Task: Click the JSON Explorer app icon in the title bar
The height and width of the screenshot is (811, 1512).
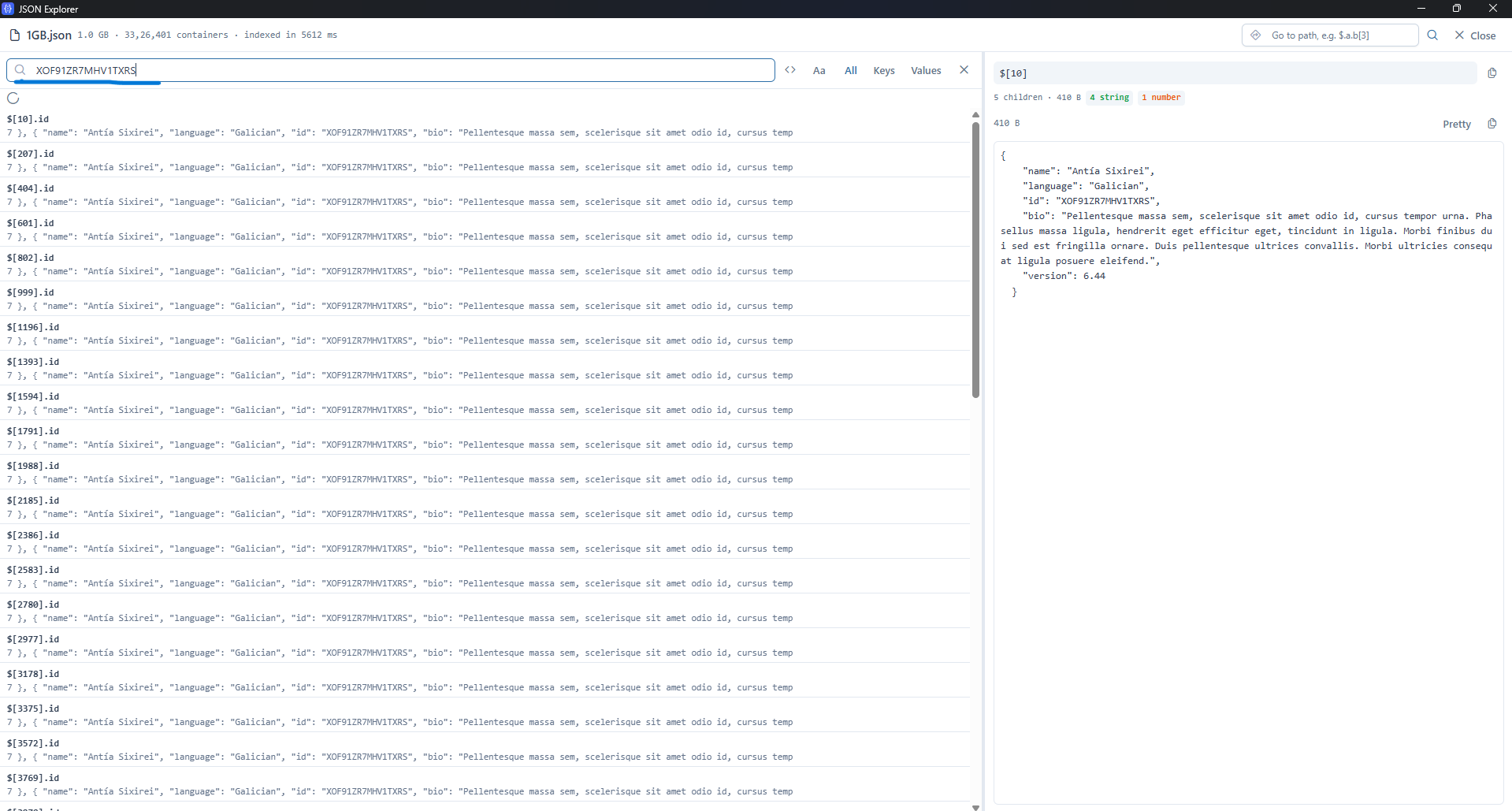Action: [x=8, y=9]
